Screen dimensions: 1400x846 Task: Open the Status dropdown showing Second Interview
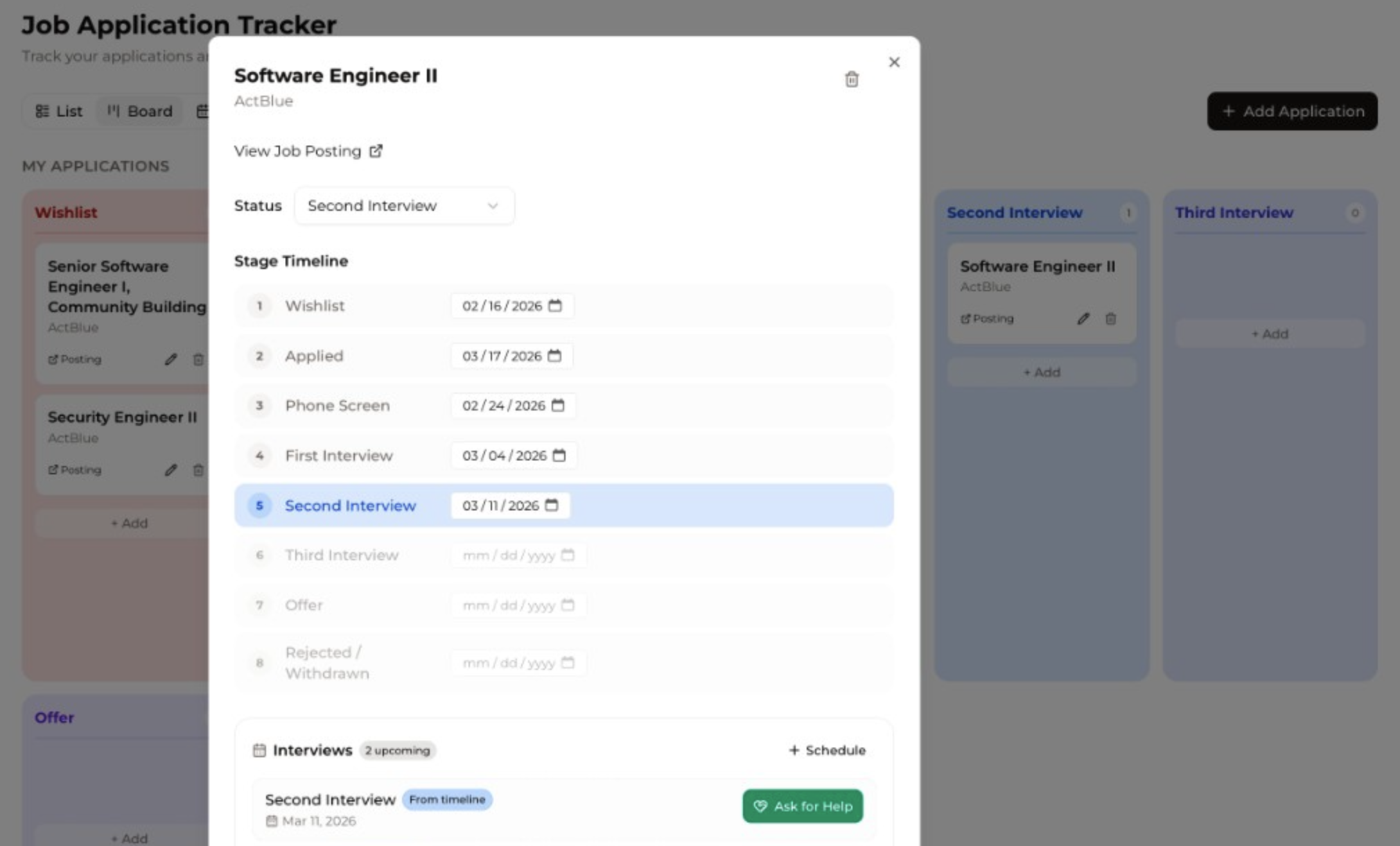(404, 206)
